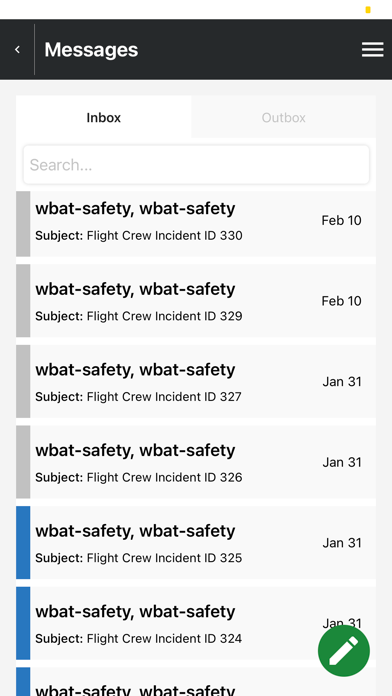Open message Flight Crew Incident ID 325
The image size is (392, 696).
(x=196, y=542)
